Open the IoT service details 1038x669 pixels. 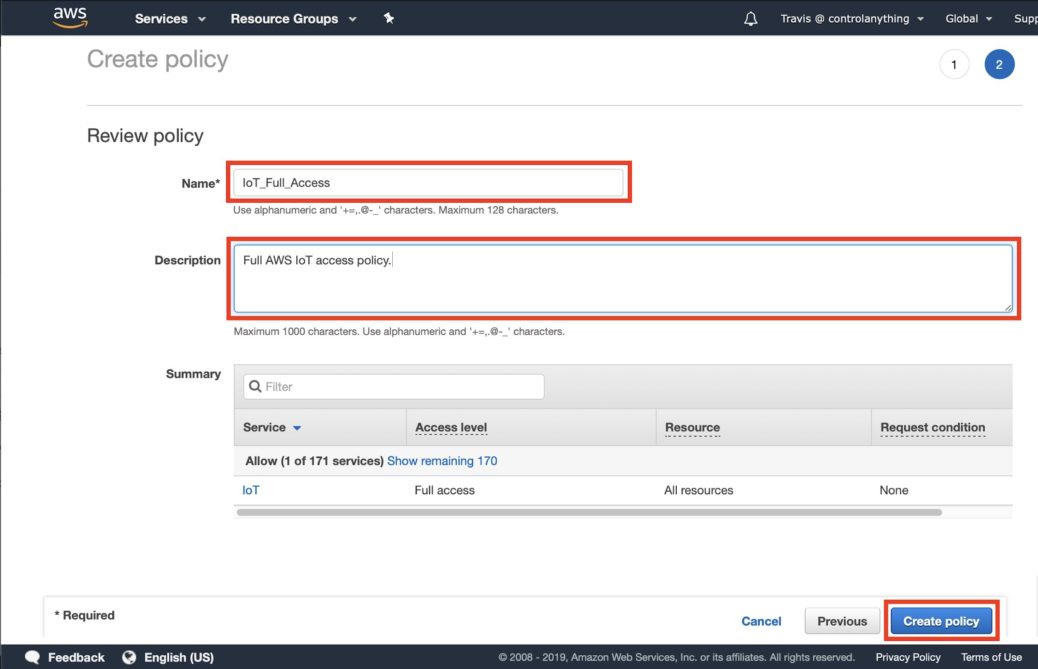coord(249,490)
